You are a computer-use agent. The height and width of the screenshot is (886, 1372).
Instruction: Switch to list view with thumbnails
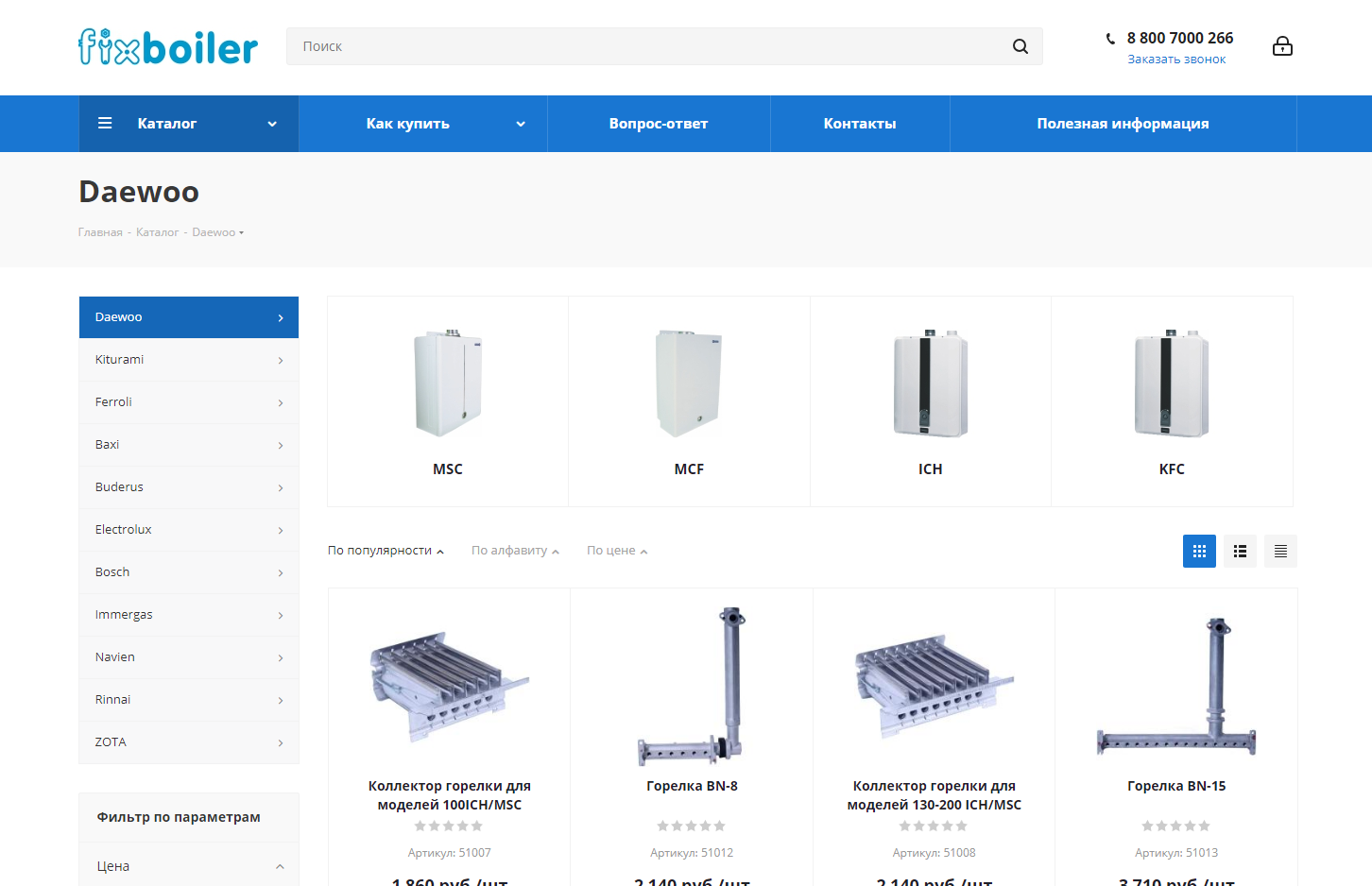click(1240, 552)
